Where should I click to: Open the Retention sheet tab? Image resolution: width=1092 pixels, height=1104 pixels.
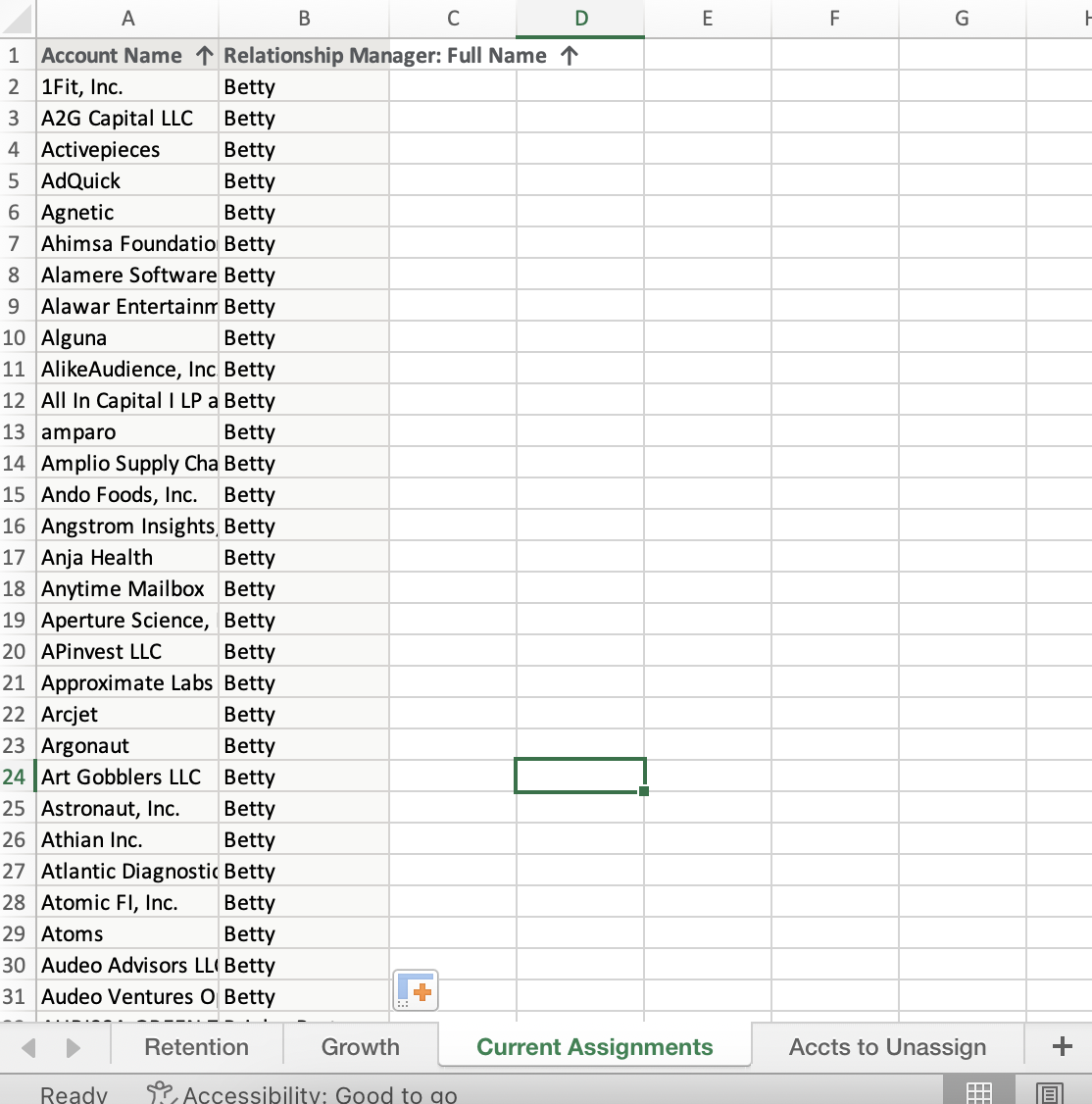pos(195,1046)
